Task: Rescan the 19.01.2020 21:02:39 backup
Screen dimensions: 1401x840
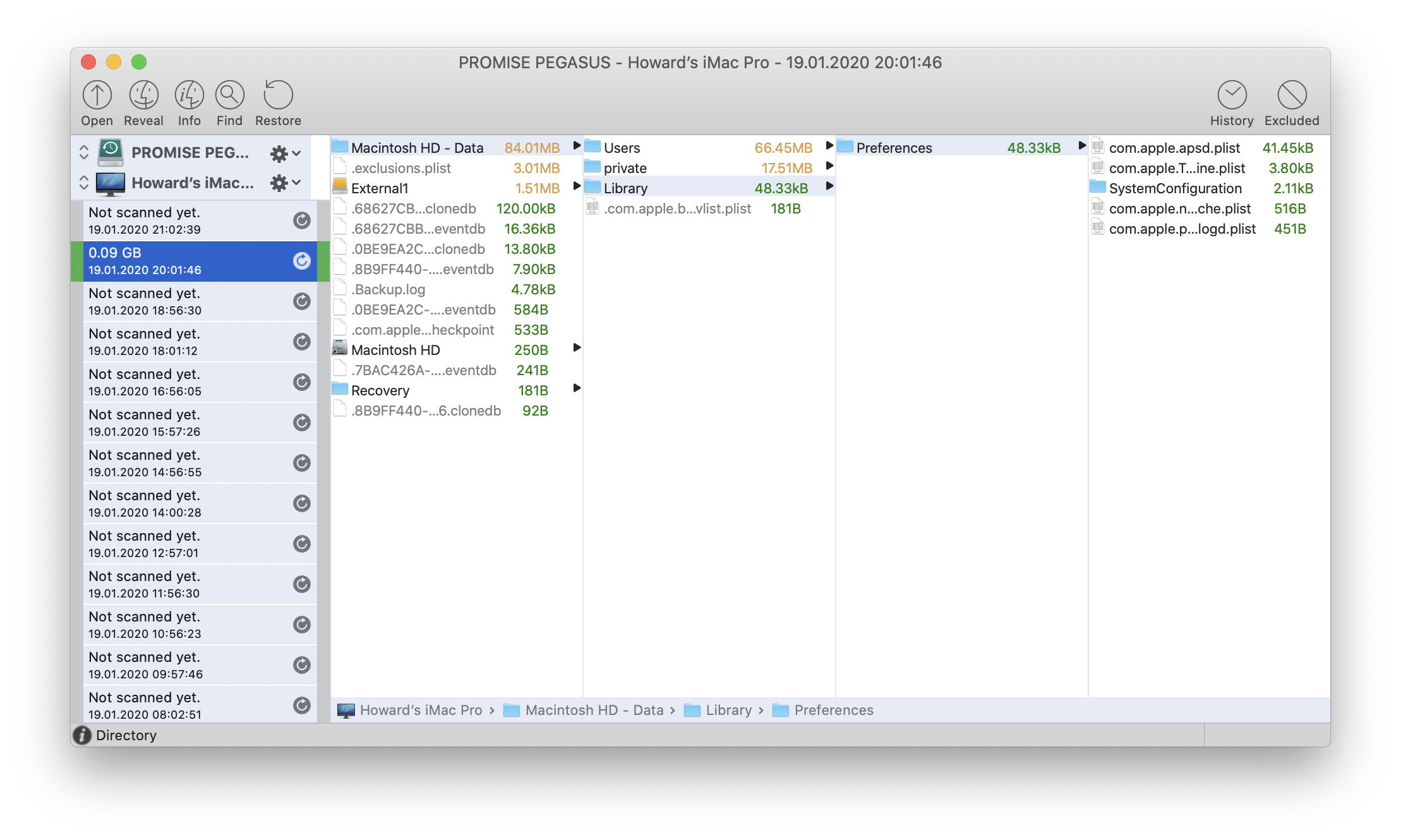Action: click(x=302, y=220)
